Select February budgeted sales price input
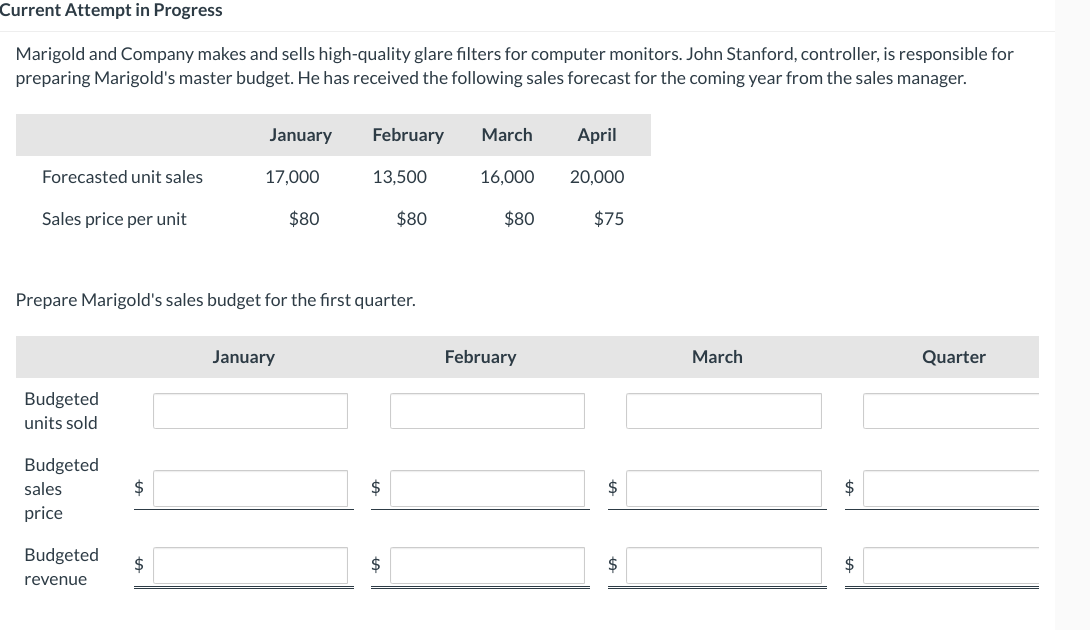Image resolution: width=1090 pixels, height=630 pixels. [487, 488]
